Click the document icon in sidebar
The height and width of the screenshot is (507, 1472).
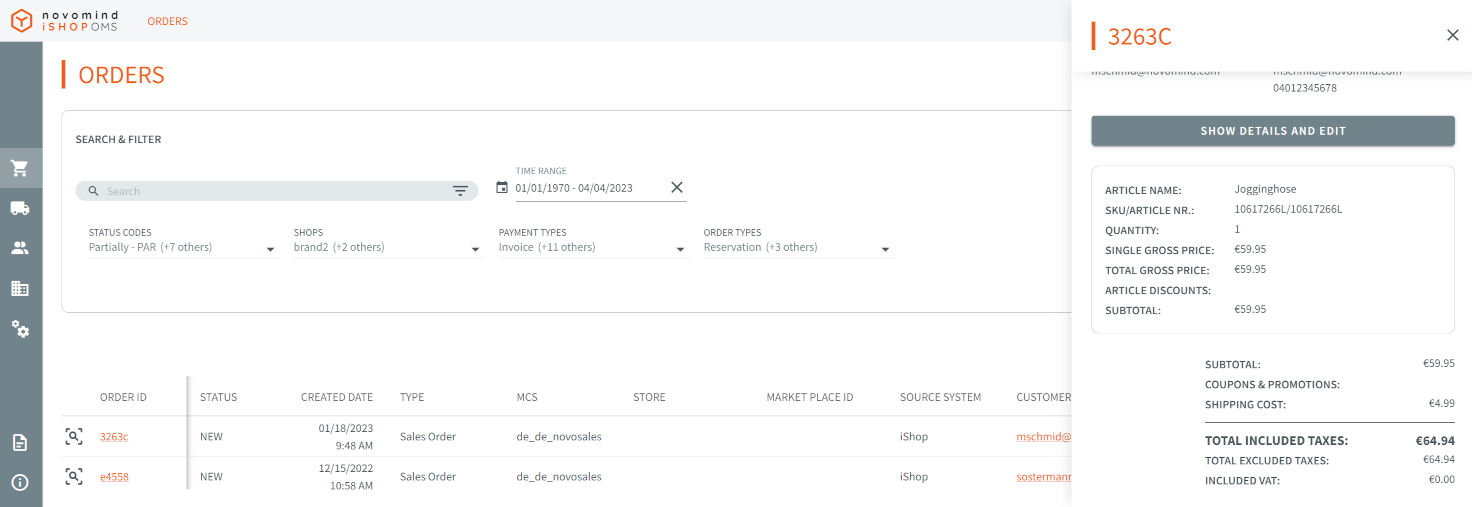(x=20, y=442)
